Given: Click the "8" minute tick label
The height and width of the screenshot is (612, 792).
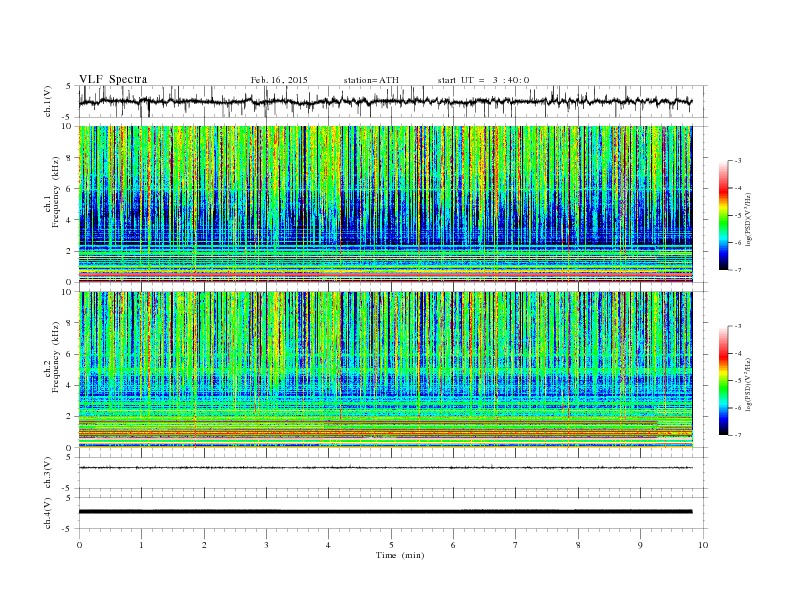Looking at the screenshot, I should [578, 545].
